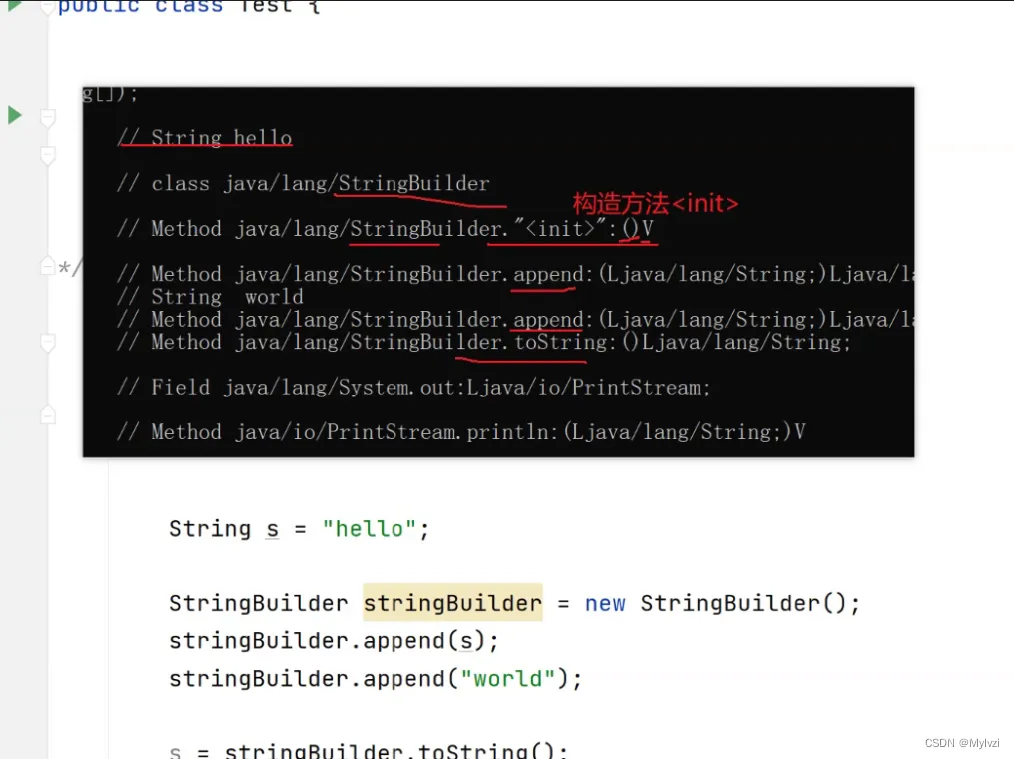Click the stringBuilder.toString() line
Image resolution: width=1014 pixels, height=759 pixels.
click(x=369, y=751)
